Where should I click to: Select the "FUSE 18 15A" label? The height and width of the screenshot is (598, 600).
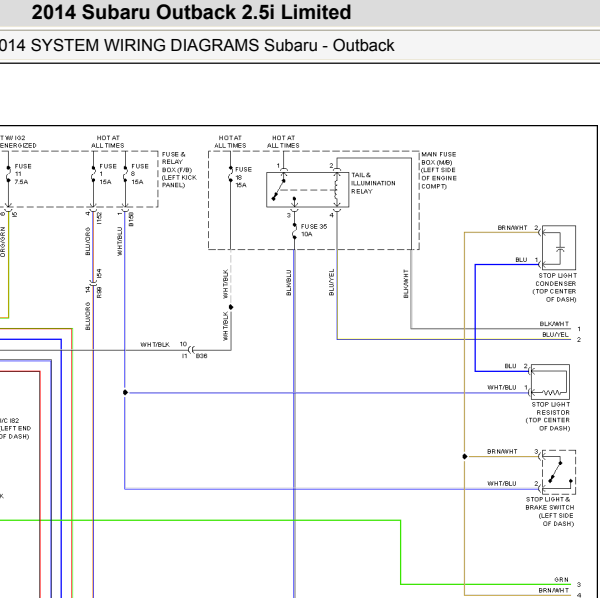243,177
